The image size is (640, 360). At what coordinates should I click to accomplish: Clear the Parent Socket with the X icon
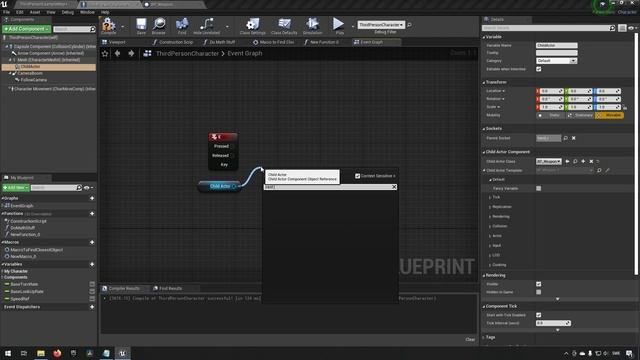[573, 138]
